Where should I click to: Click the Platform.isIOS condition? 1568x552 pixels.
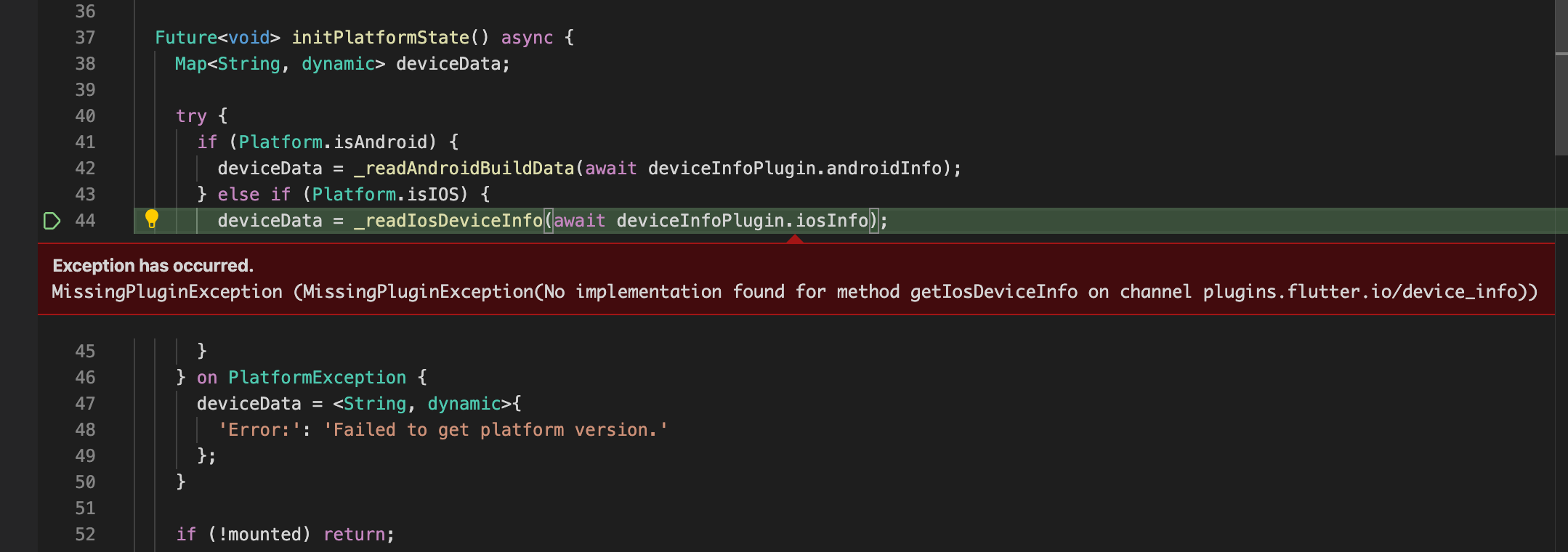[386, 195]
